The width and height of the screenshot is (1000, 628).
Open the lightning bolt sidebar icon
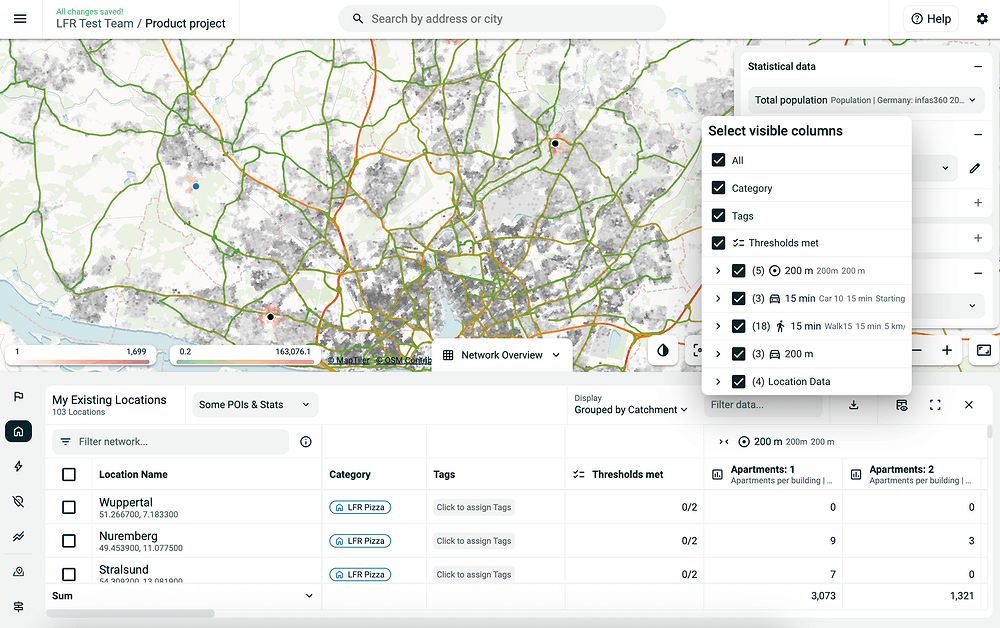[x=18, y=467]
